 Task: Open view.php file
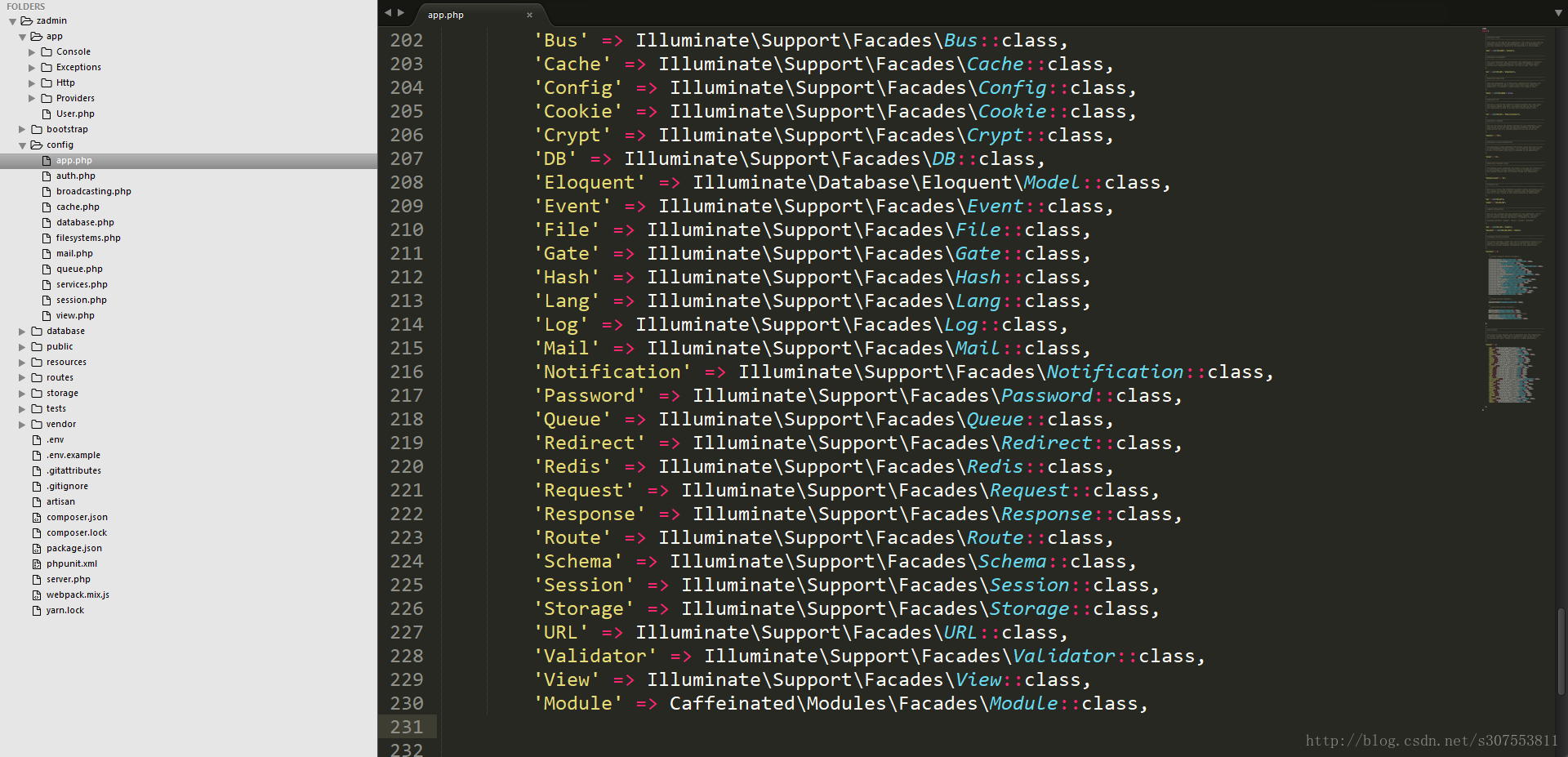point(75,316)
